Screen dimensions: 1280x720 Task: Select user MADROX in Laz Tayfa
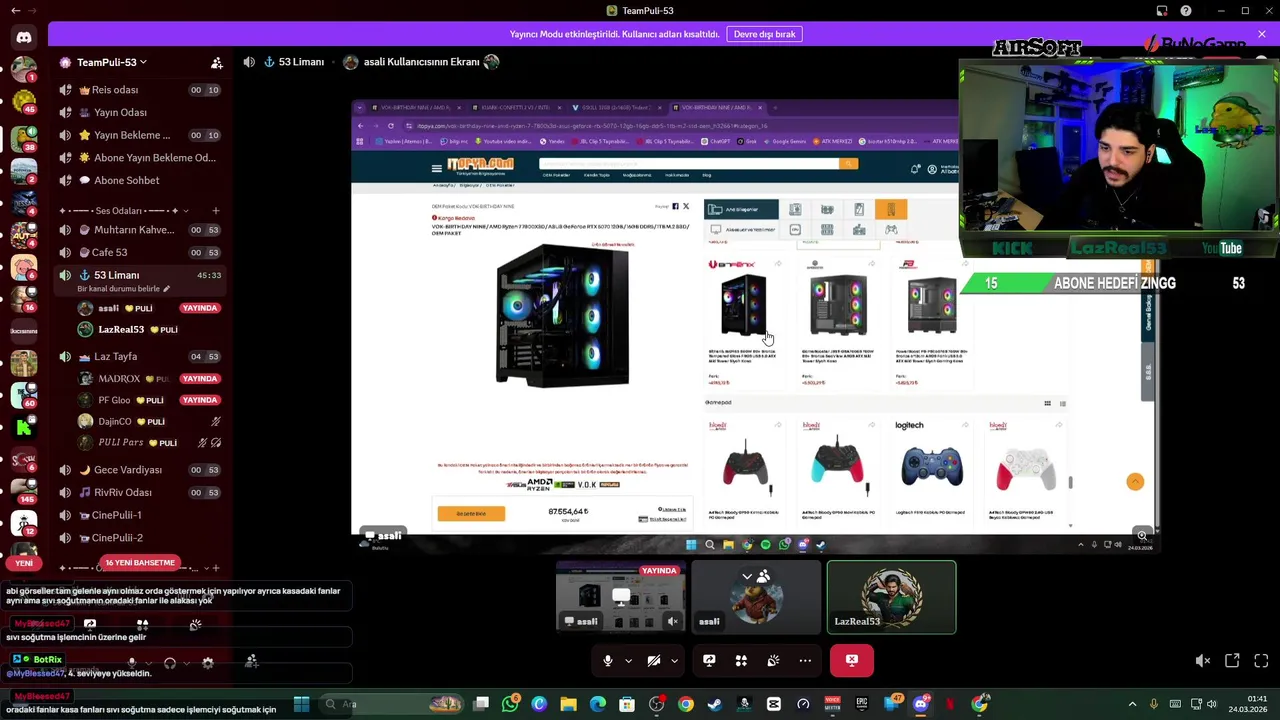140,379
